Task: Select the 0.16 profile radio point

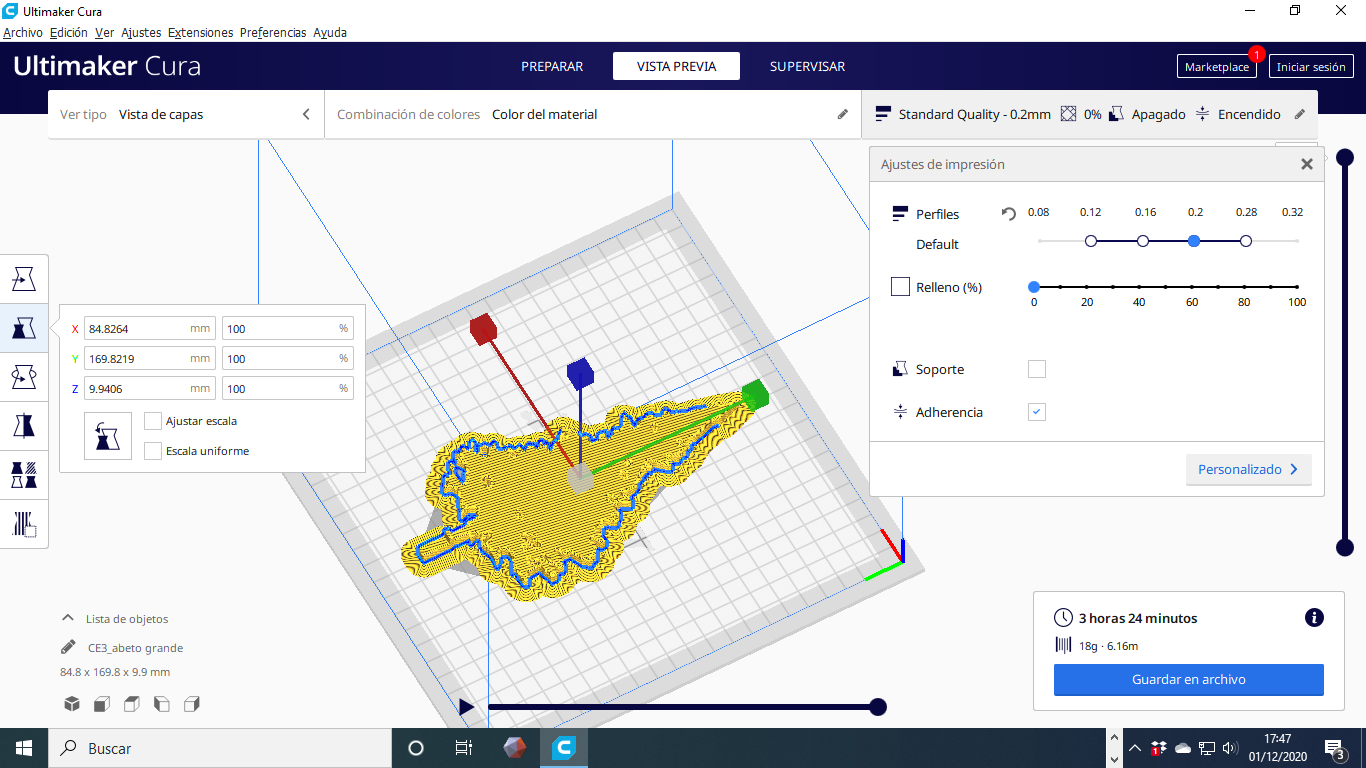Action: click(x=1143, y=241)
